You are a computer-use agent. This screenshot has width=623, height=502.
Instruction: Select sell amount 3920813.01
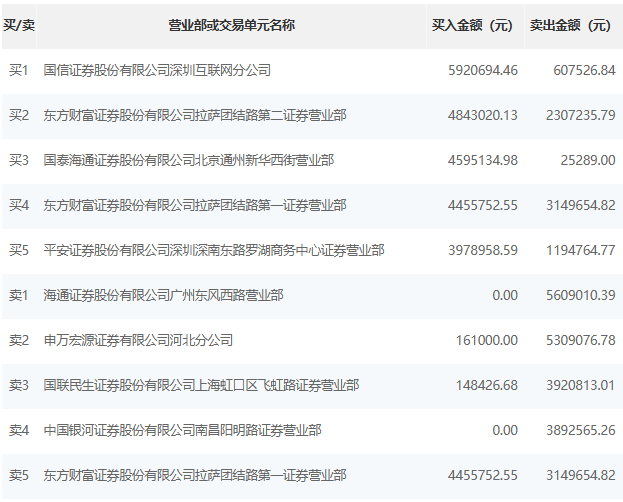[580, 385]
